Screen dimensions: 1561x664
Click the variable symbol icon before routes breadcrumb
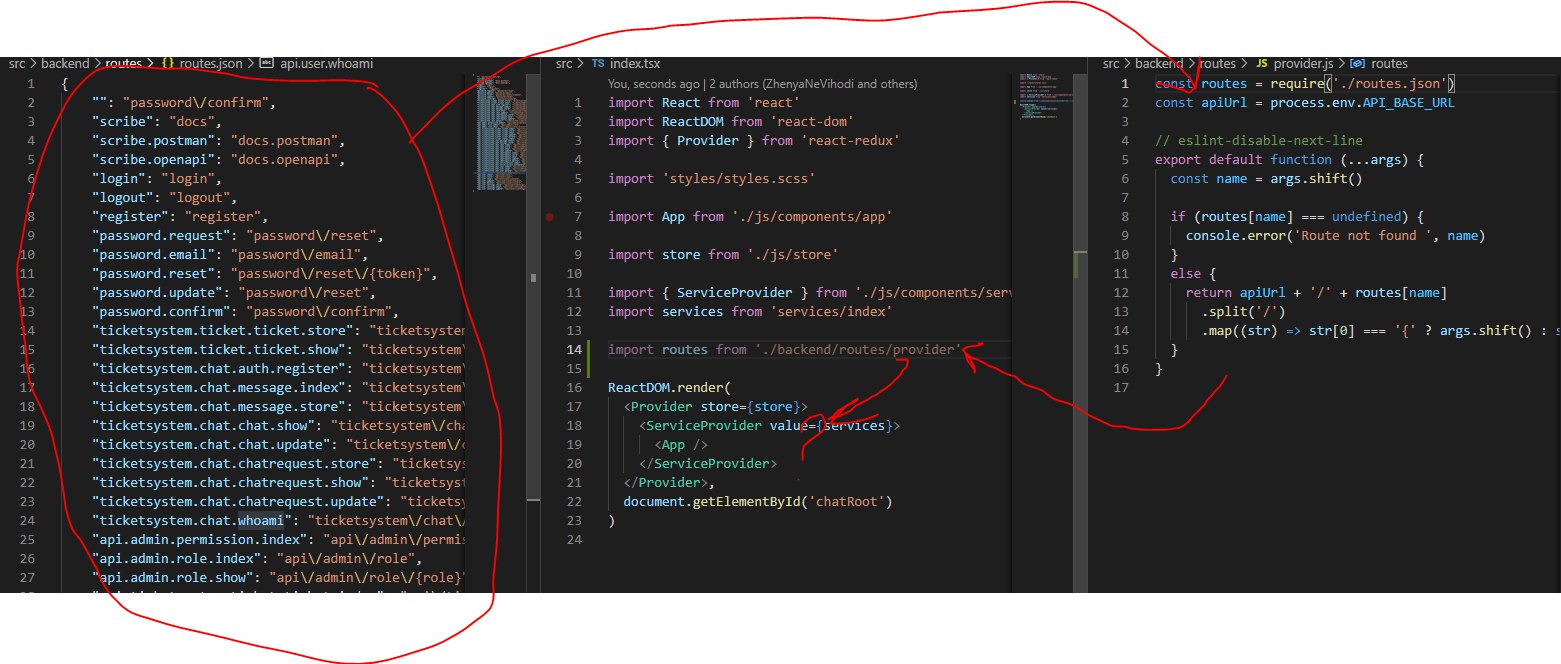click(x=1358, y=63)
